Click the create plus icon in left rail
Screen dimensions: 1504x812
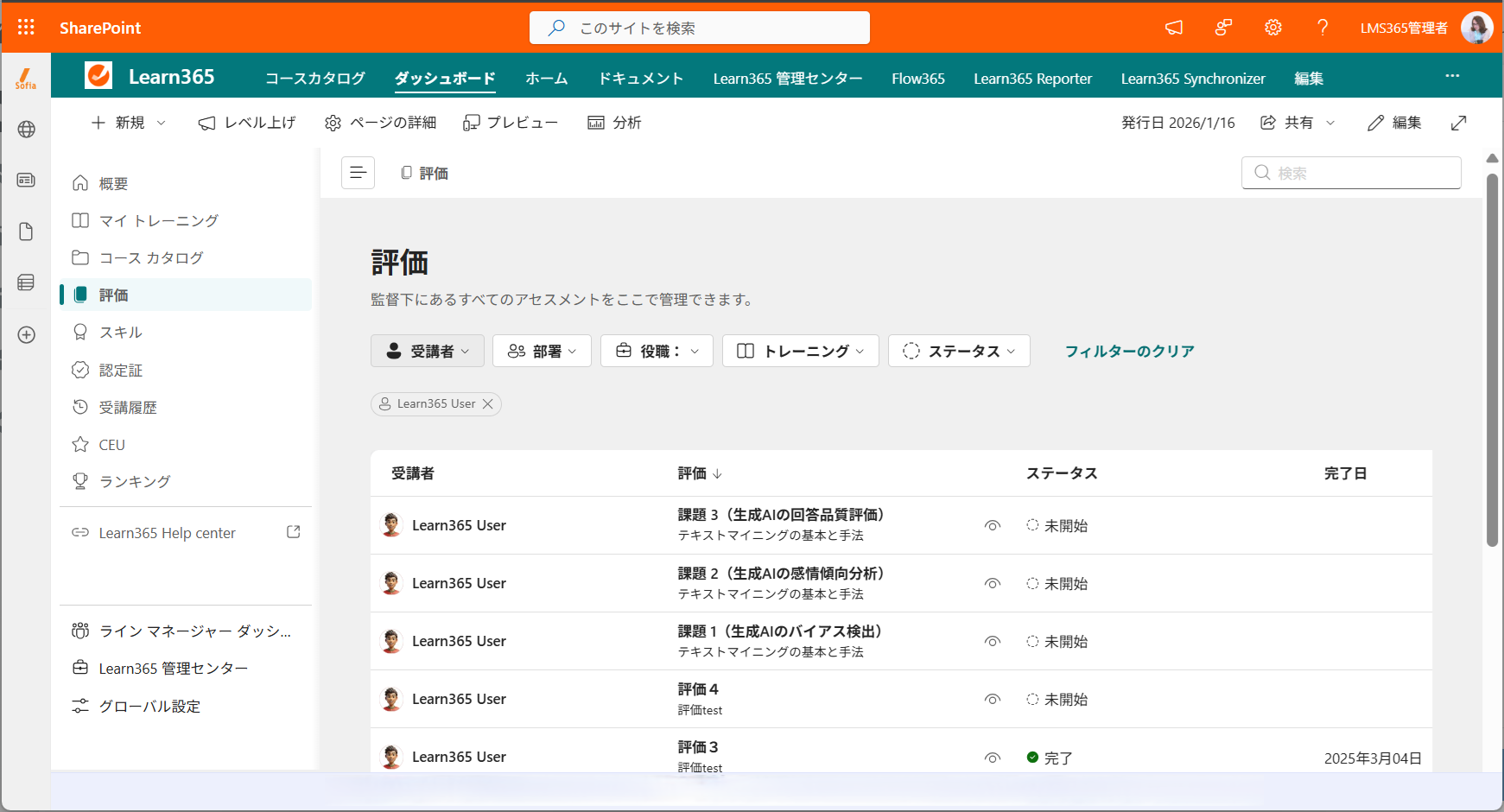click(x=27, y=335)
